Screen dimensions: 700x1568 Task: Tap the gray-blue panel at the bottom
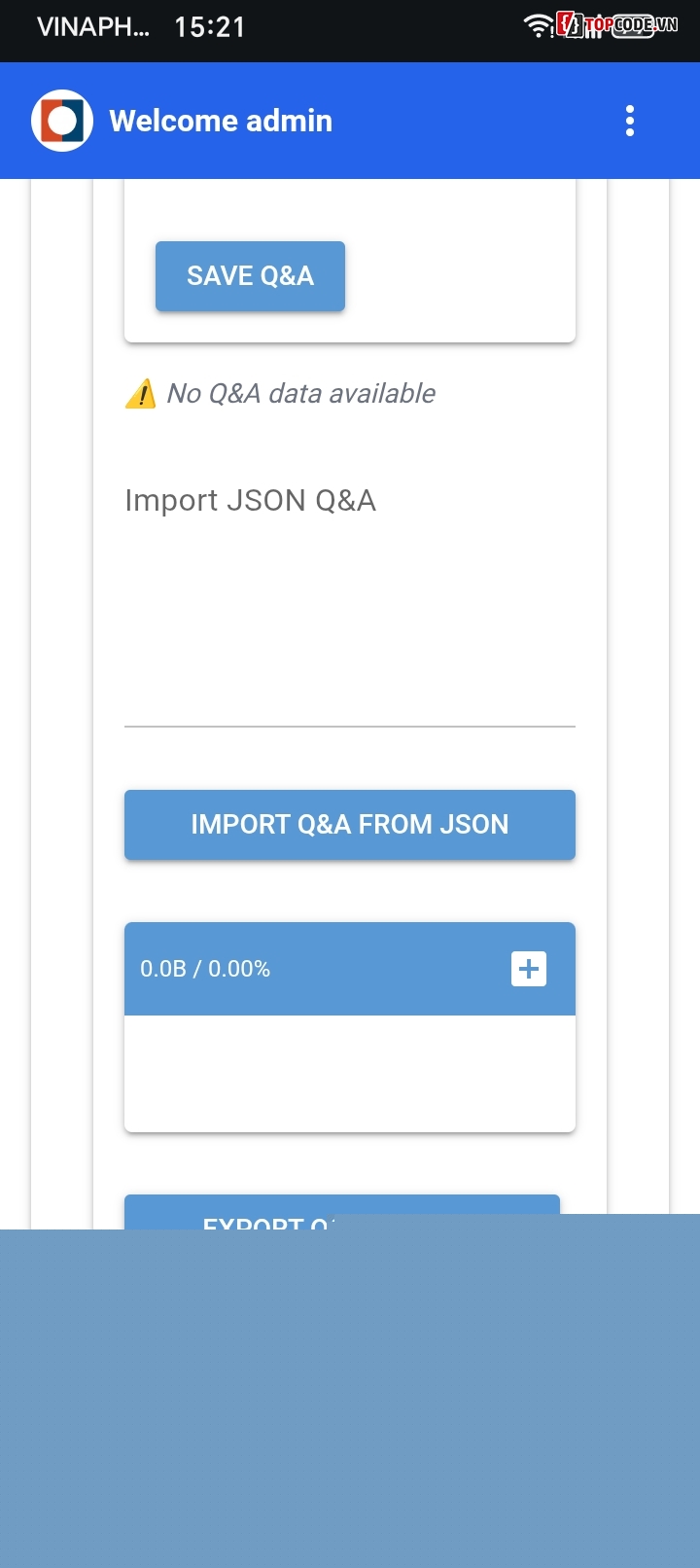coord(350,1391)
